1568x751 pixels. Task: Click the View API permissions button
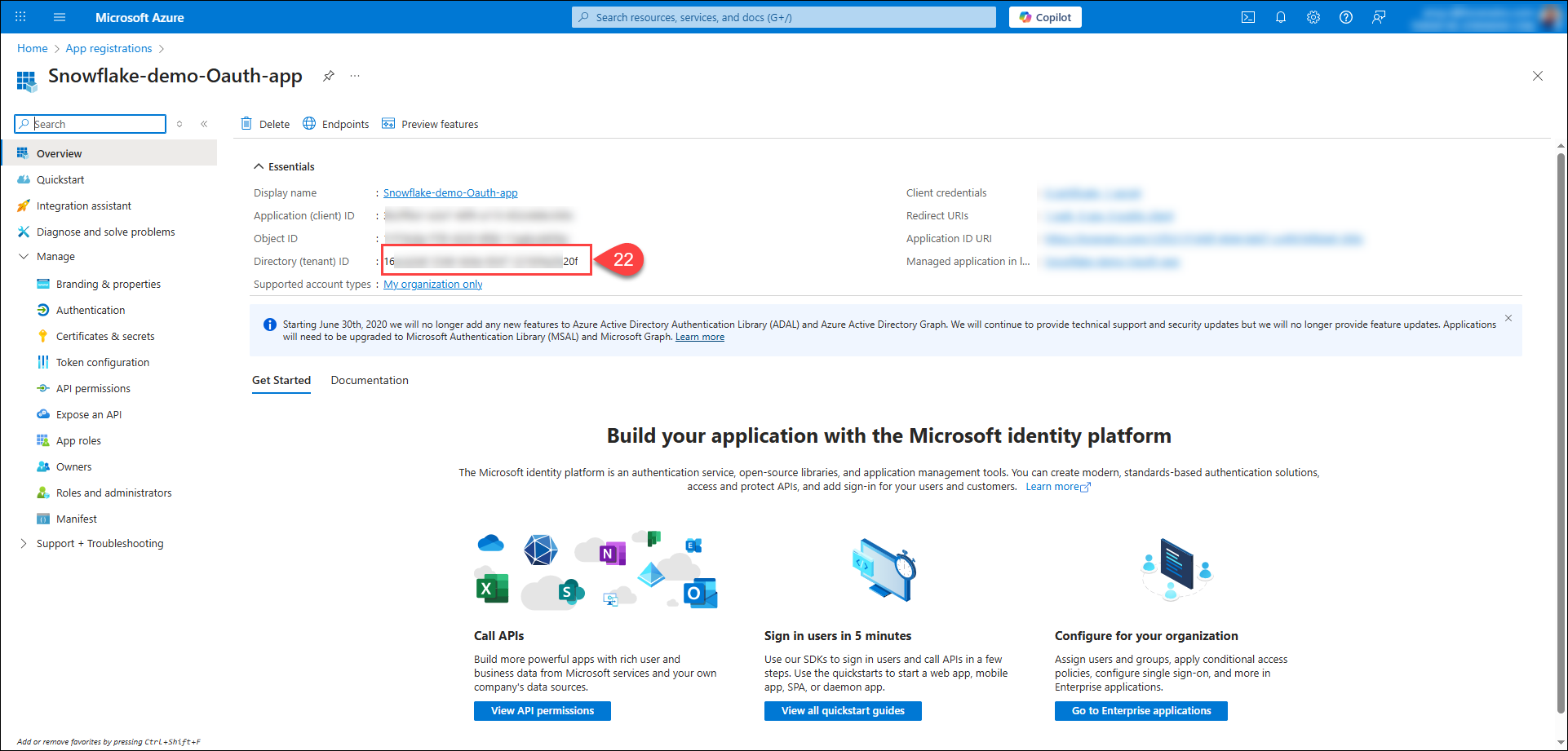[x=542, y=710]
